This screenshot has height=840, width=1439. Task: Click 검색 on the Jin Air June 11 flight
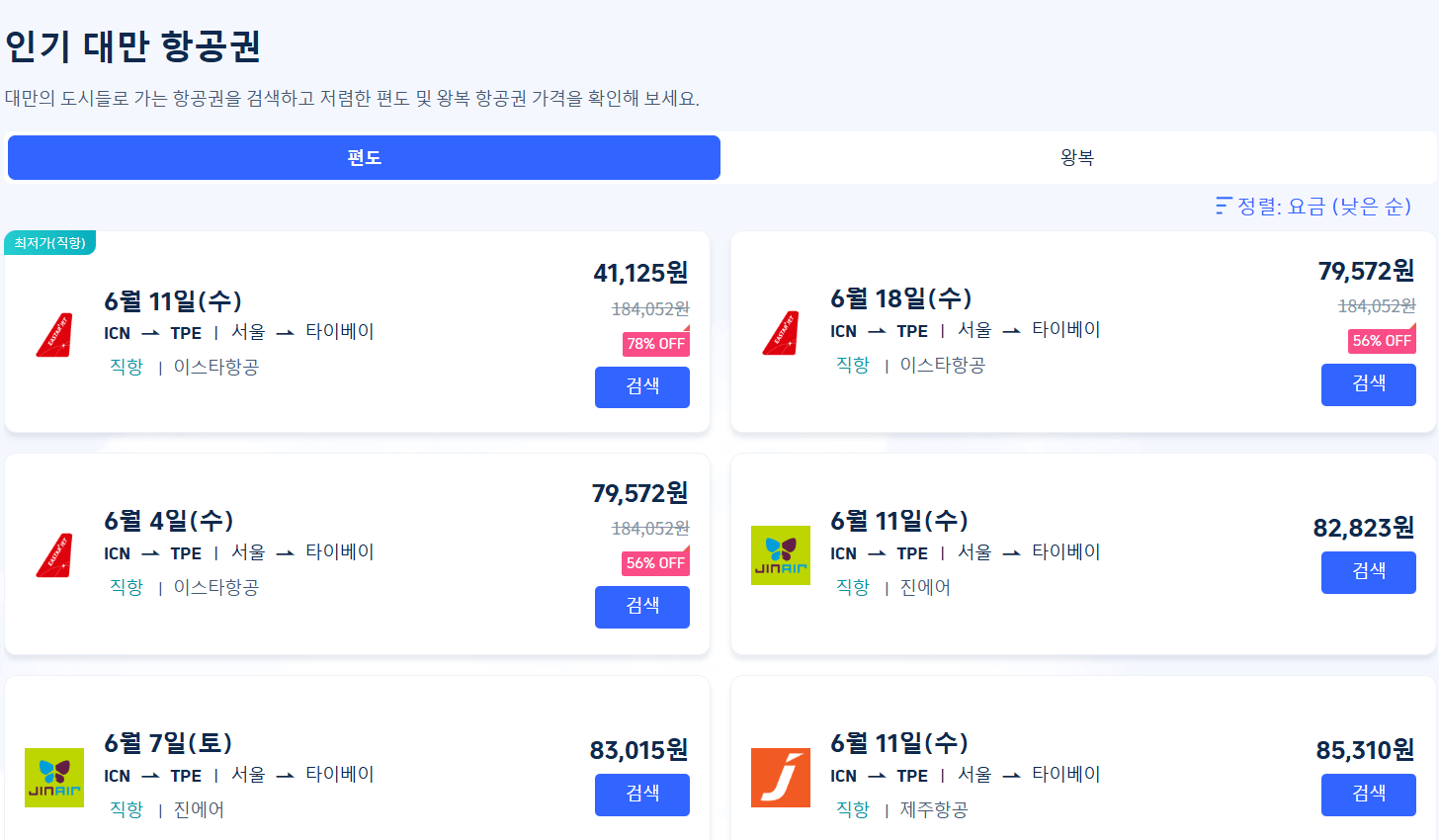[x=1368, y=572]
